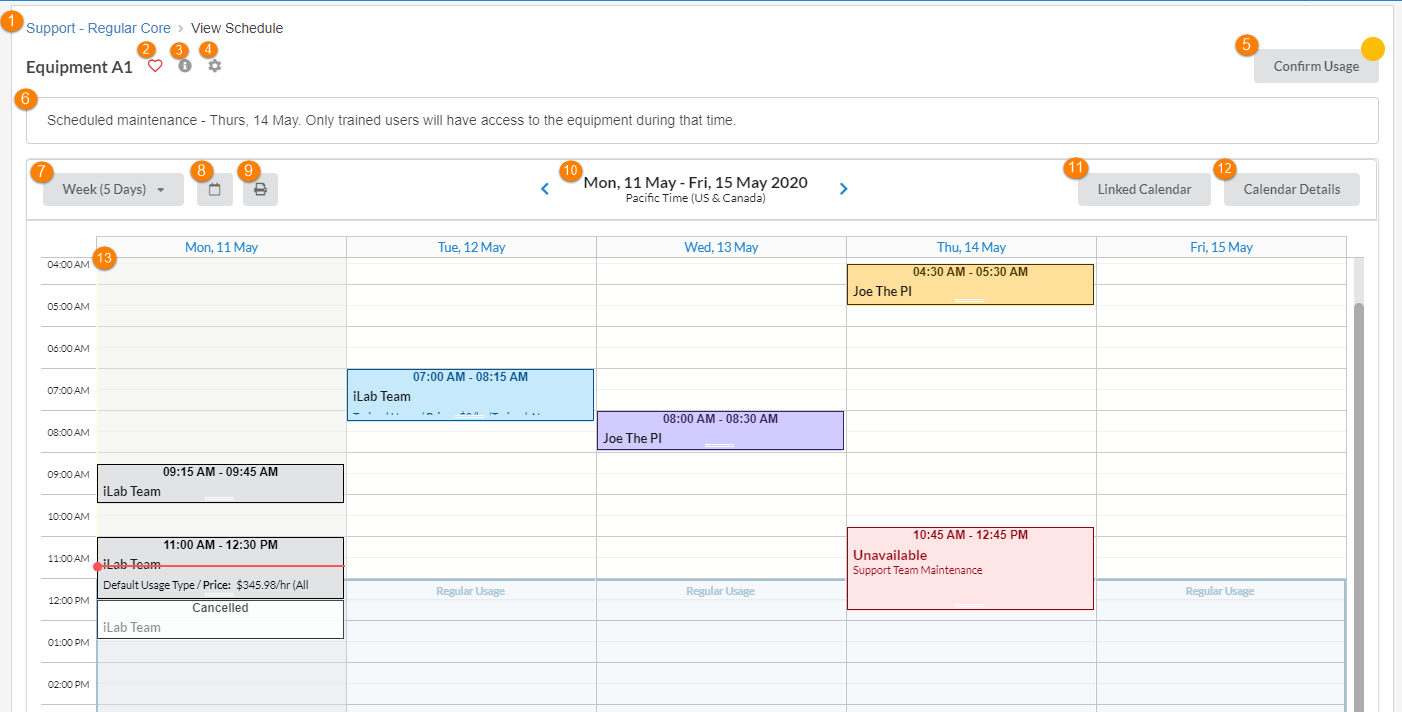The width and height of the screenshot is (1402, 712).
Task: Open the equipment info icon
Action: pyautogui.click(x=185, y=66)
